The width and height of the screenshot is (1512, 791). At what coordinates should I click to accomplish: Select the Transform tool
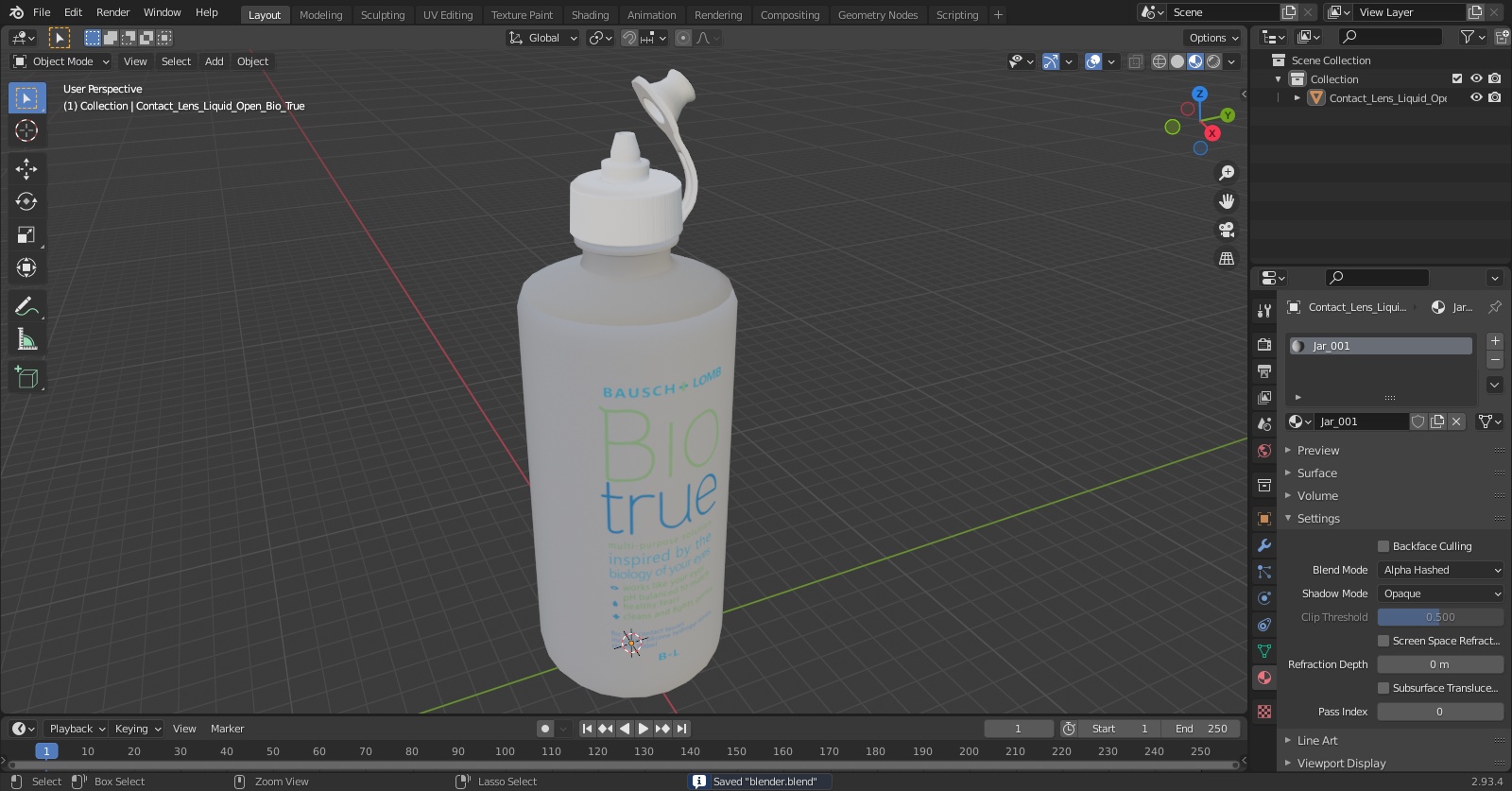pos(26,267)
